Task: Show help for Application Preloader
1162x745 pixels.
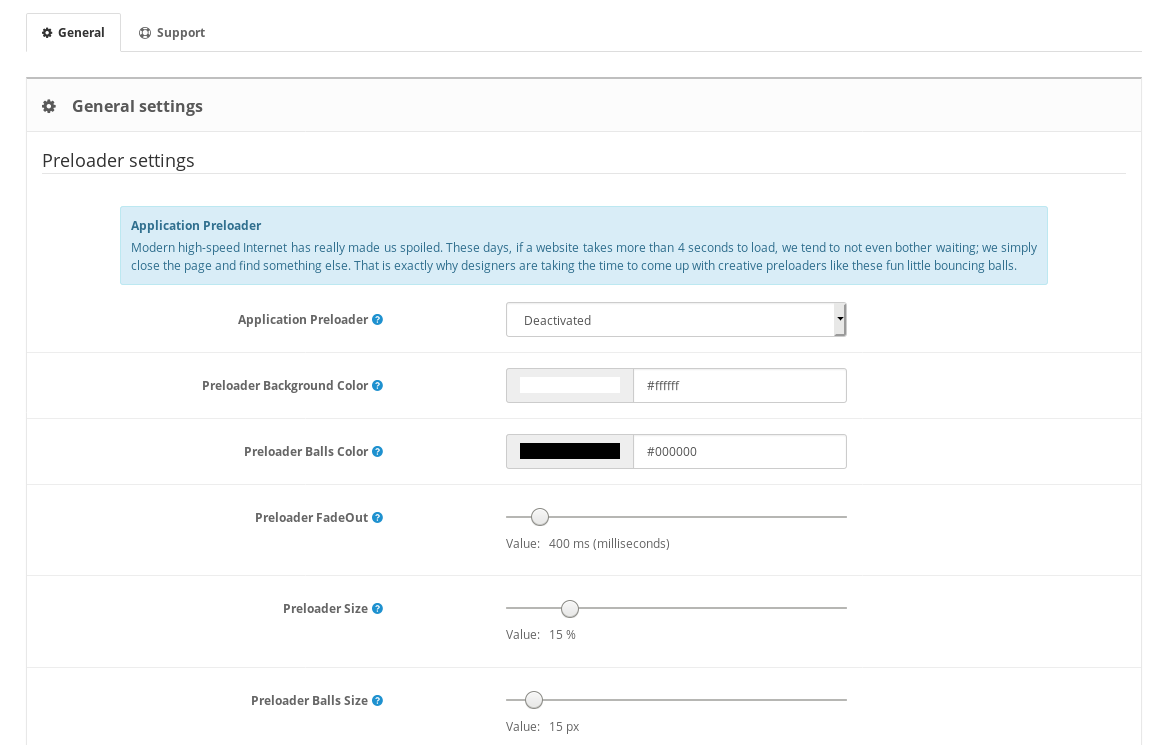Action: (x=377, y=319)
